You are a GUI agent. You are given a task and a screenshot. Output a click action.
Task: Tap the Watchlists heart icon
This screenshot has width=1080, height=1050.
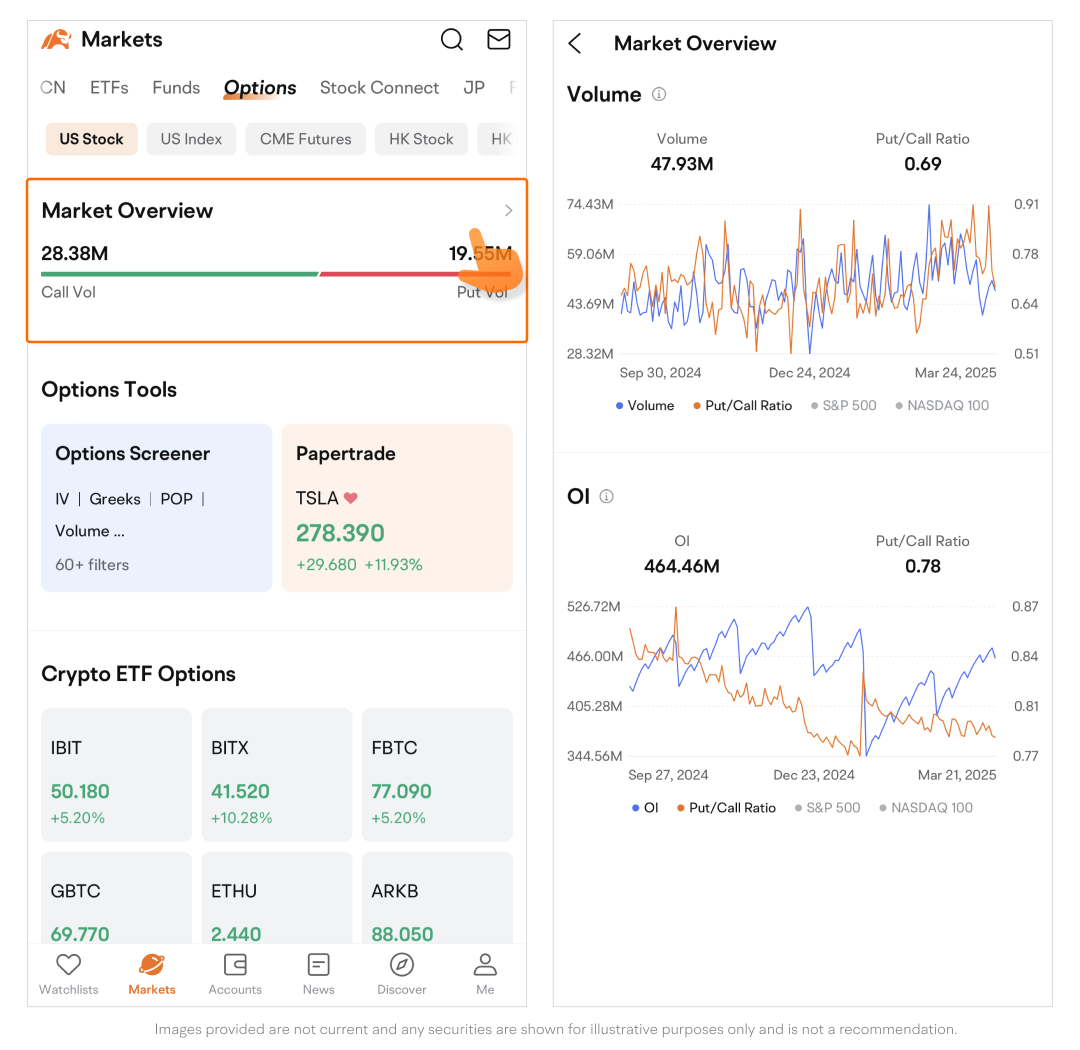tap(68, 965)
